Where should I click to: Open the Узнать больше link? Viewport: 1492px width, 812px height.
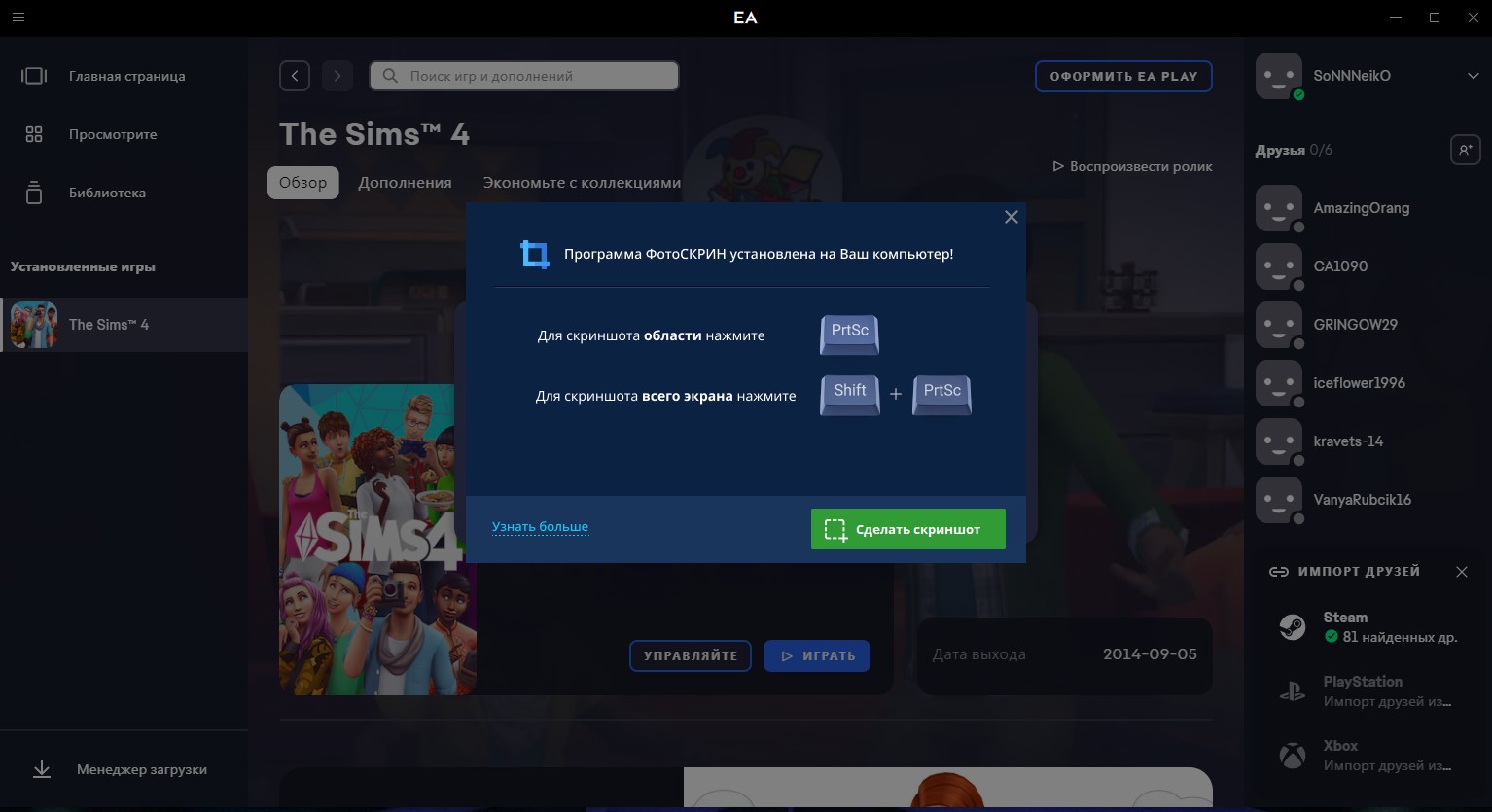(x=540, y=527)
